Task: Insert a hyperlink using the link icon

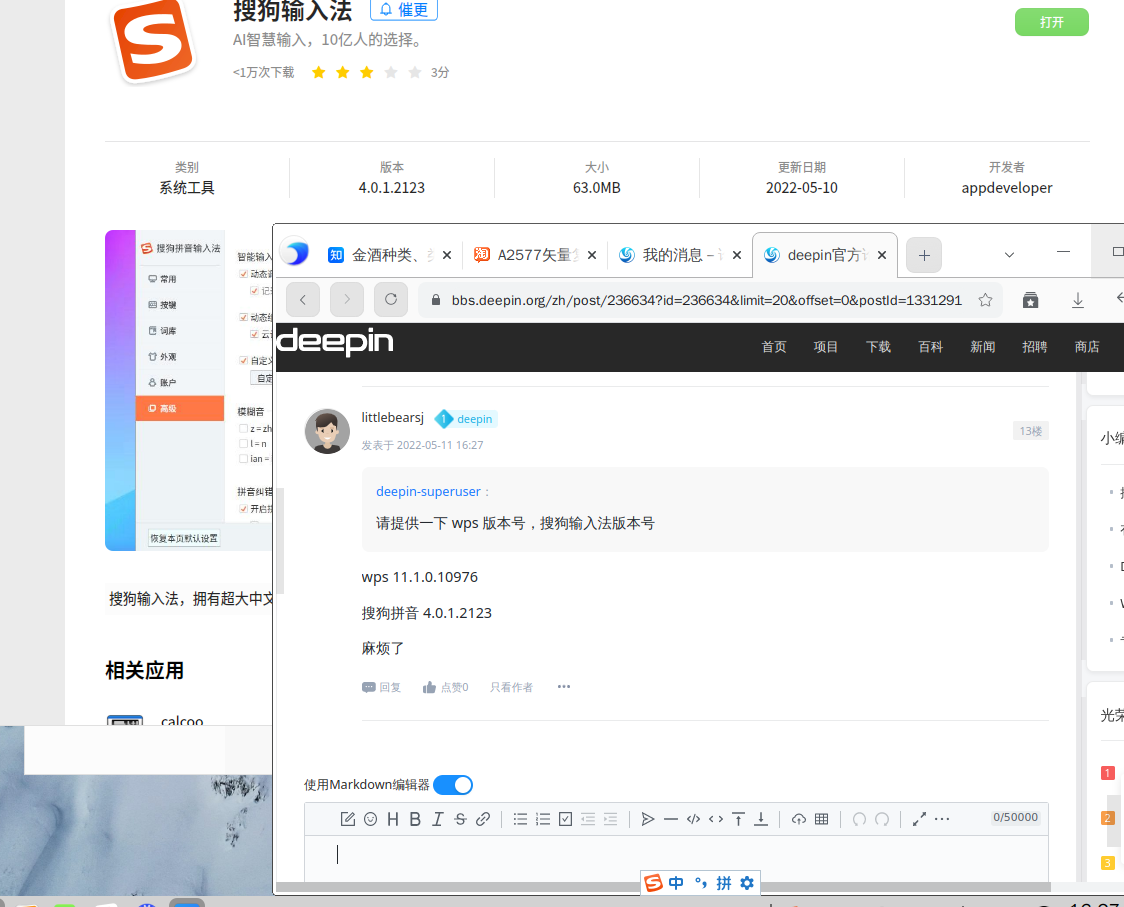Action: [482, 819]
